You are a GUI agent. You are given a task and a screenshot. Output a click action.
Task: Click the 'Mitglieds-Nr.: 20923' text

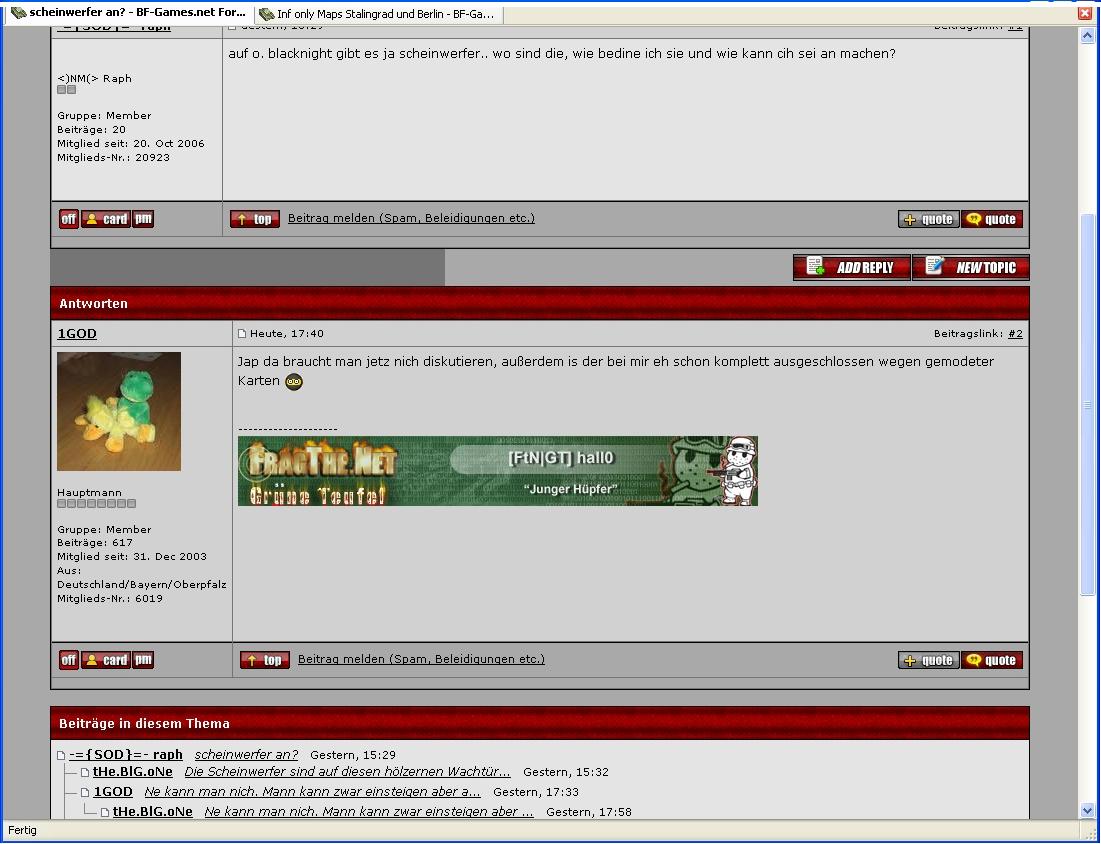pyautogui.click(x=113, y=157)
